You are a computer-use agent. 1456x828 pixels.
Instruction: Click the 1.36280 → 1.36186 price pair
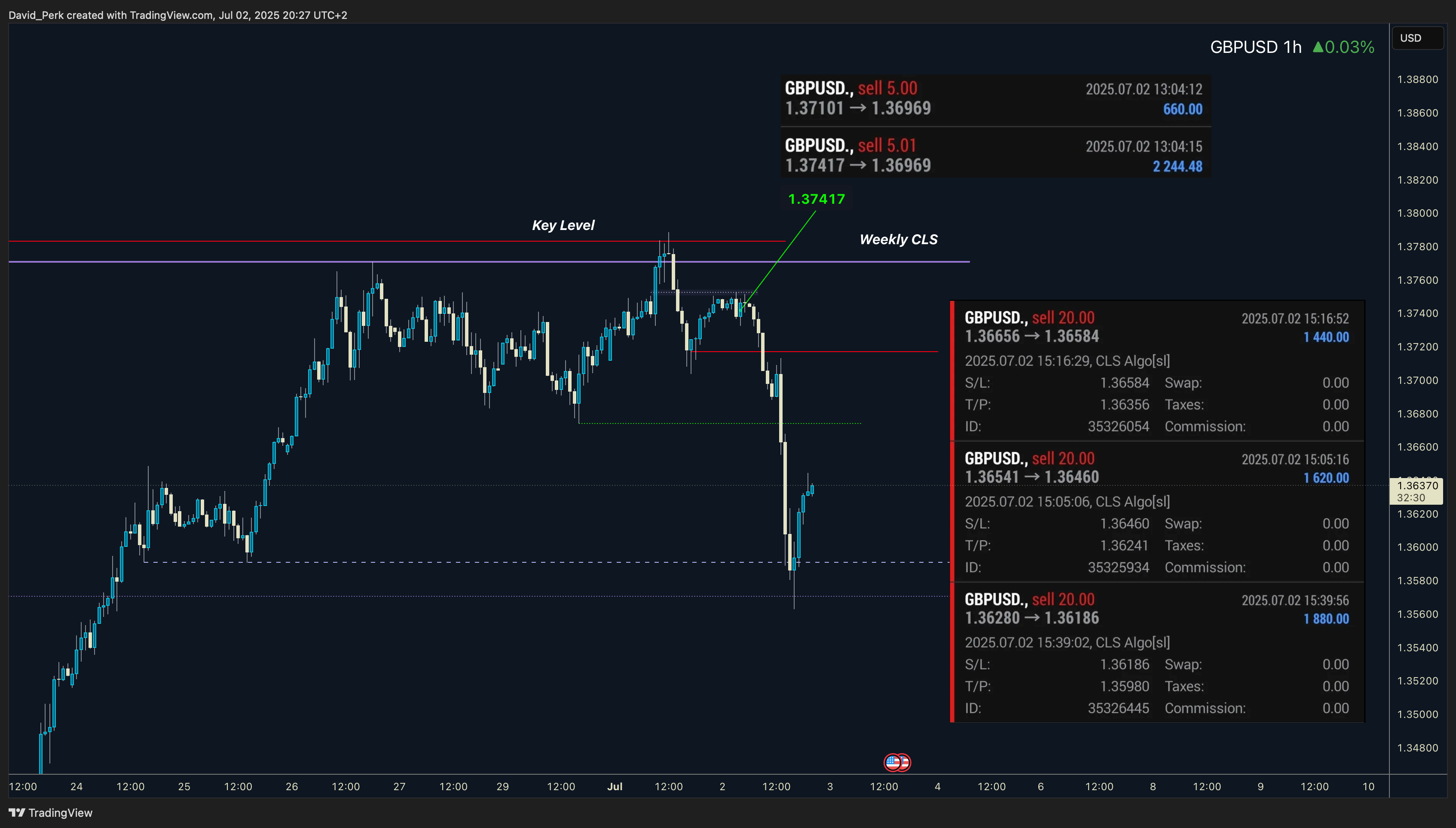click(x=1031, y=618)
